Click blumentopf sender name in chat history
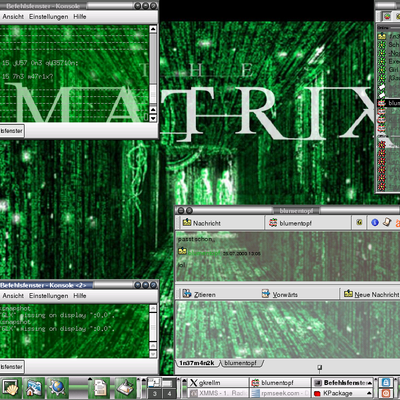This screenshot has height=400, width=400. point(204,253)
